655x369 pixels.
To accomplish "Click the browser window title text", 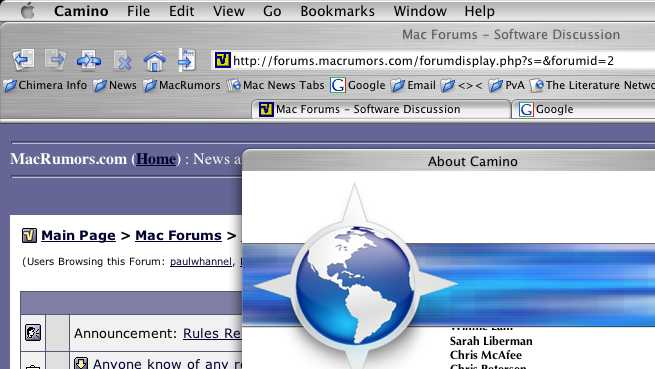I will tap(511, 35).
